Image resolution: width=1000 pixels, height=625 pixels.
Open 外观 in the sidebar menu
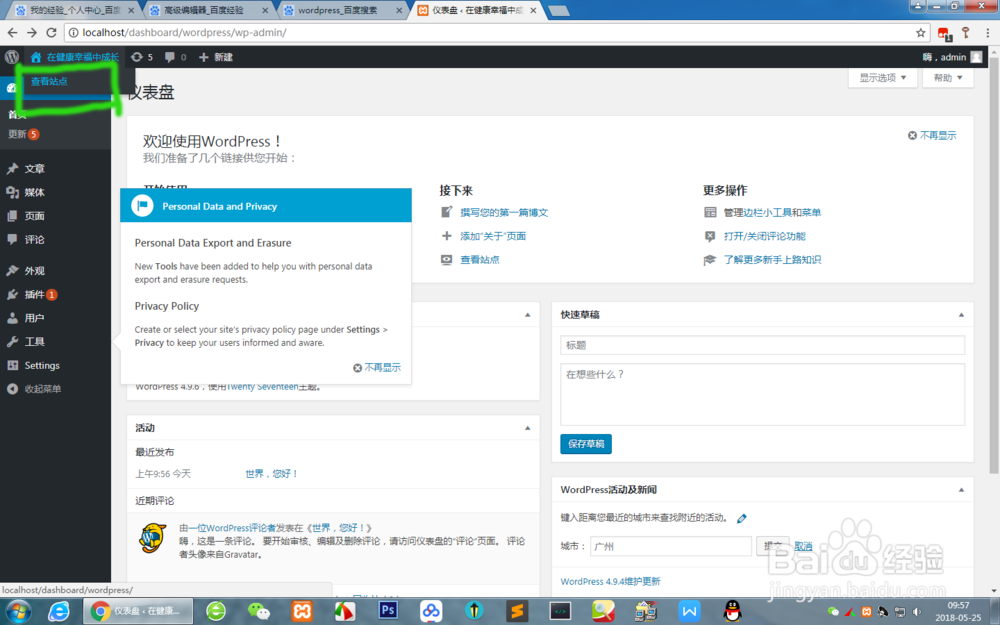point(34,270)
